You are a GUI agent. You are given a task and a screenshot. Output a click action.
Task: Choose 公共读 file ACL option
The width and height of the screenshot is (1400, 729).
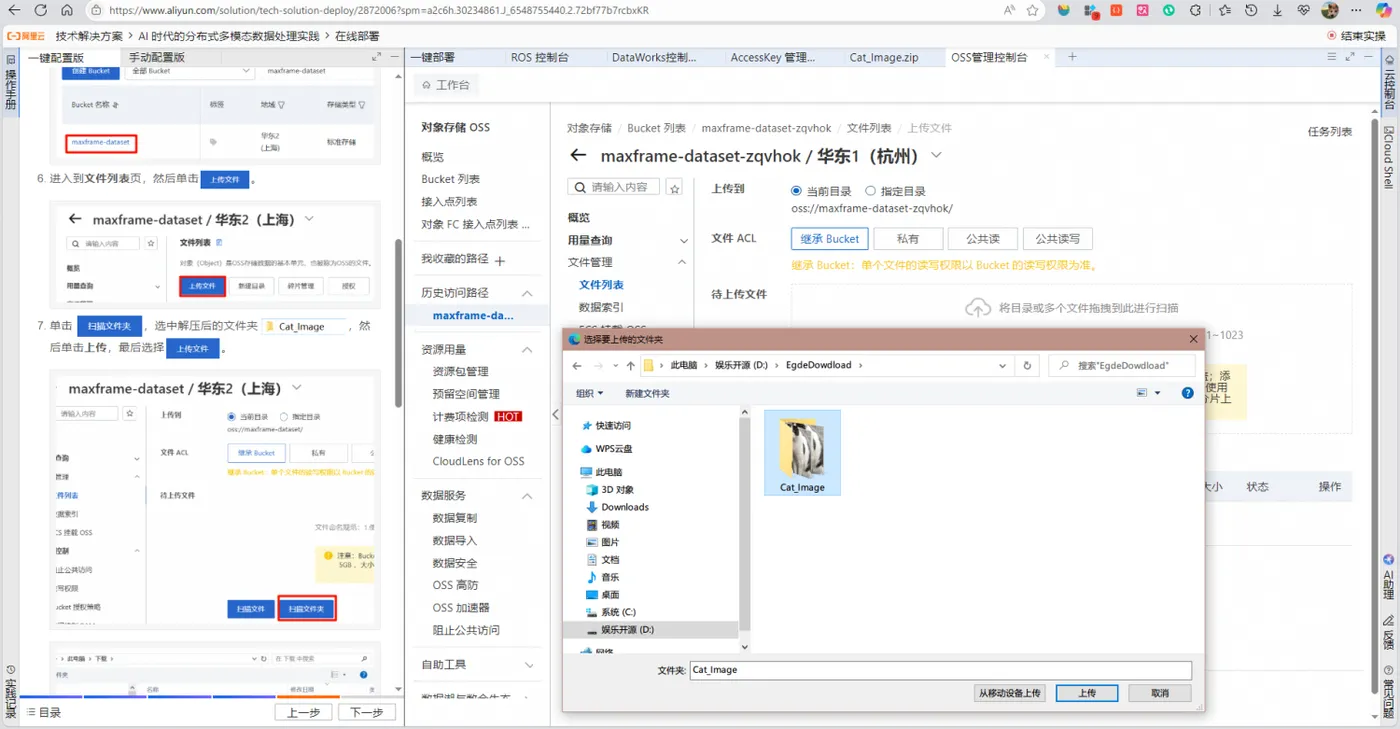click(x=983, y=239)
